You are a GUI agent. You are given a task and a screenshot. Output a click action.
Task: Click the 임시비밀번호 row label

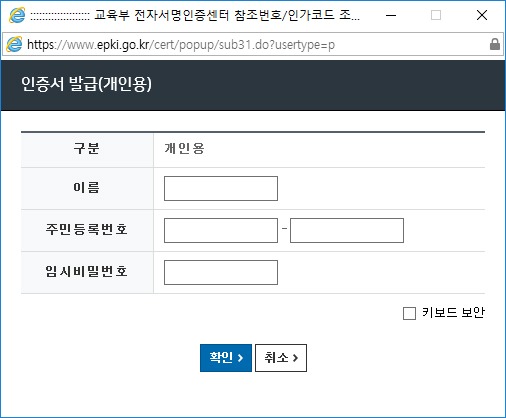pos(87,271)
